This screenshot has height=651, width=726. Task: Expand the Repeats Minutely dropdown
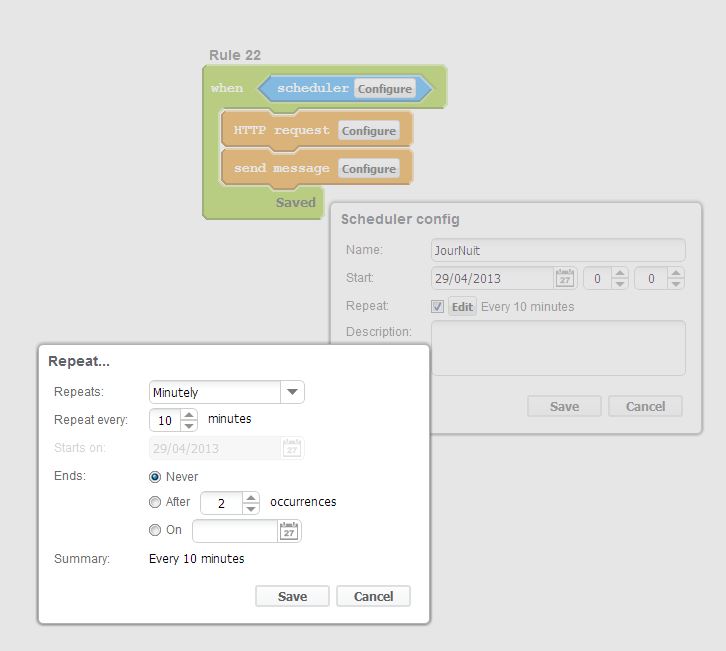pyautogui.click(x=292, y=392)
